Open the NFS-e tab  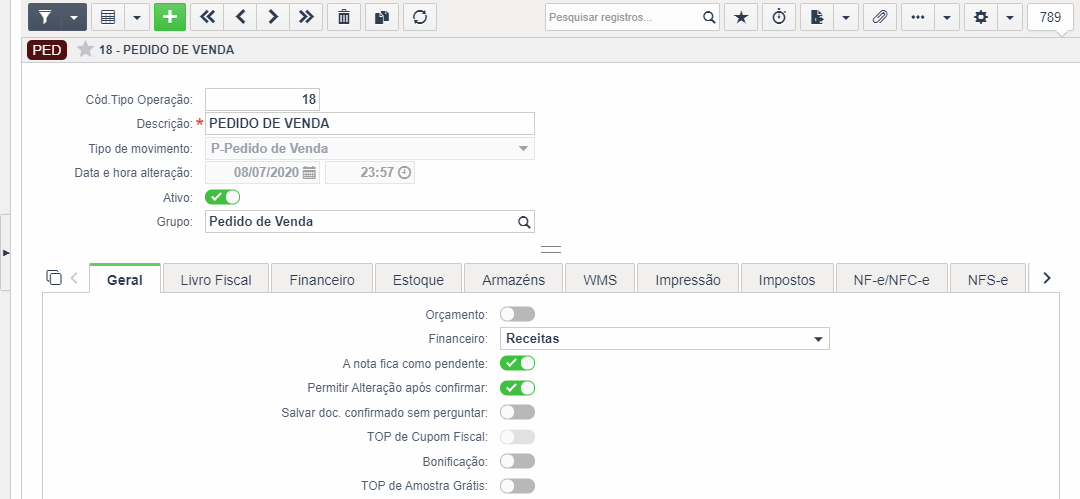pyautogui.click(x=988, y=280)
